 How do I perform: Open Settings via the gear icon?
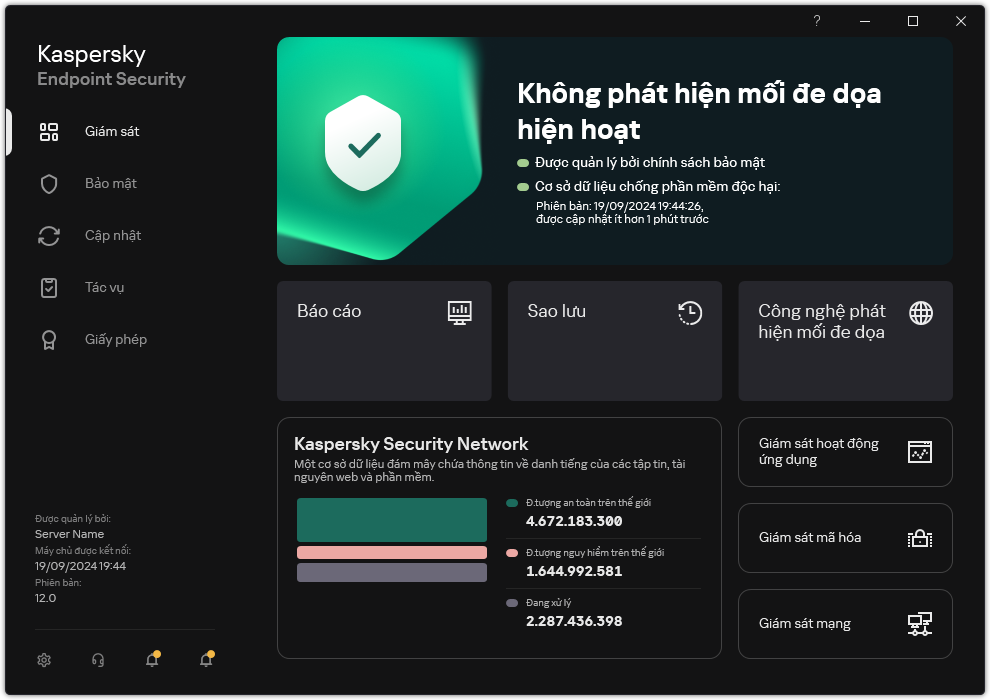[x=44, y=660]
